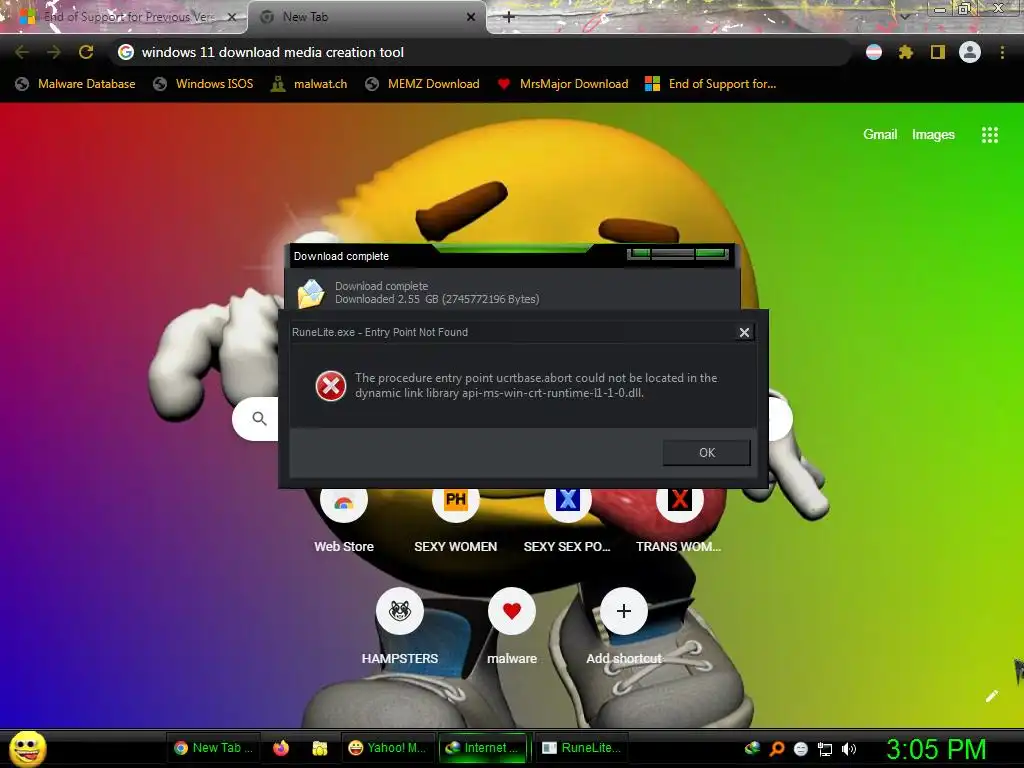The image size is (1024, 768).
Task: Focus the address bar search text
Action: click(x=272, y=52)
